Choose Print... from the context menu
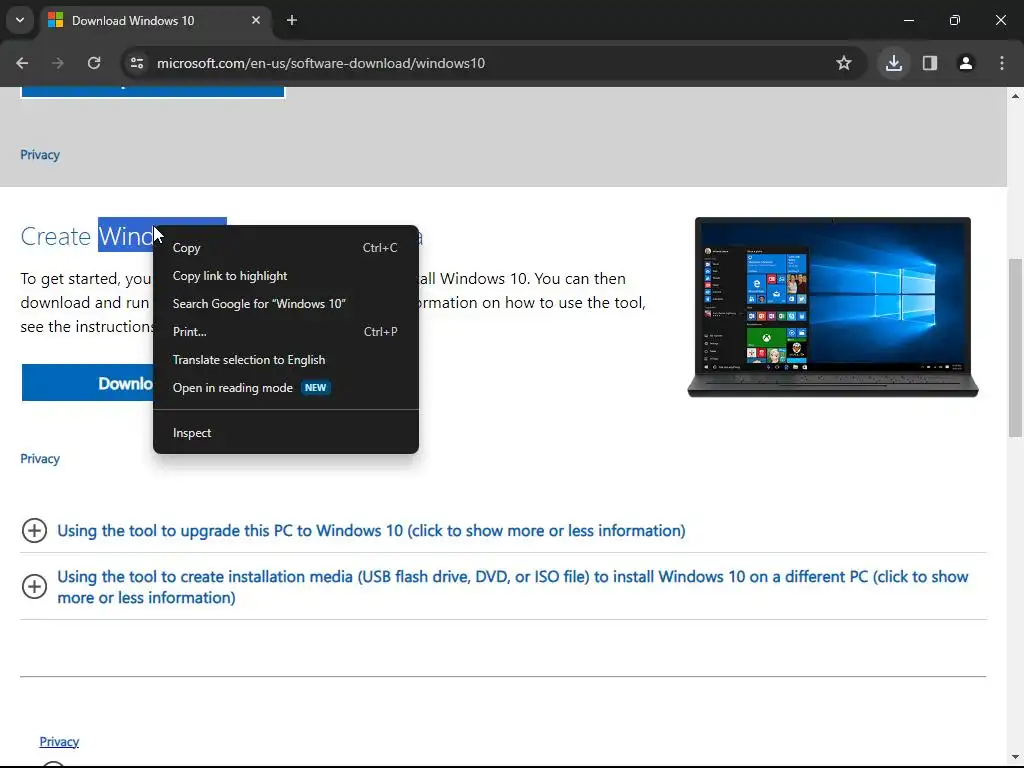 [285, 332]
